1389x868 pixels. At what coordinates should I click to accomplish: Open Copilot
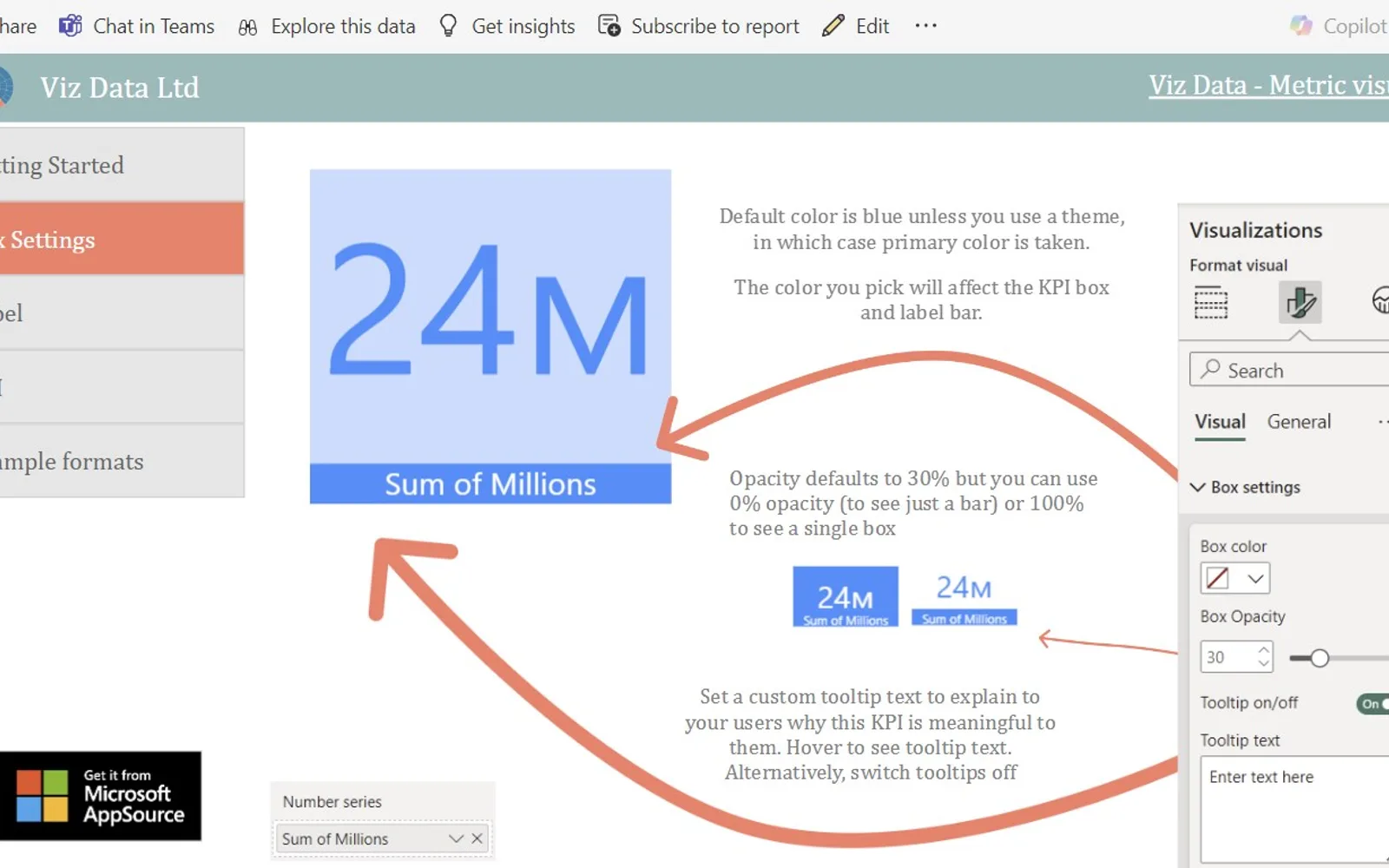(x=1339, y=26)
